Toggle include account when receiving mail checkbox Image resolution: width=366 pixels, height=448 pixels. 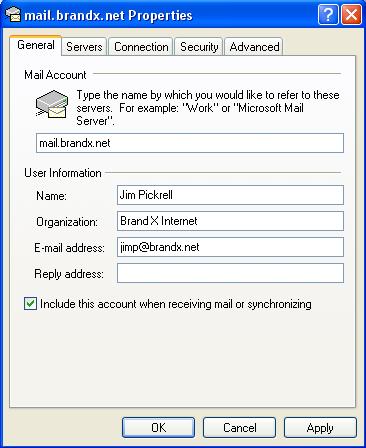tap(30, 304)
